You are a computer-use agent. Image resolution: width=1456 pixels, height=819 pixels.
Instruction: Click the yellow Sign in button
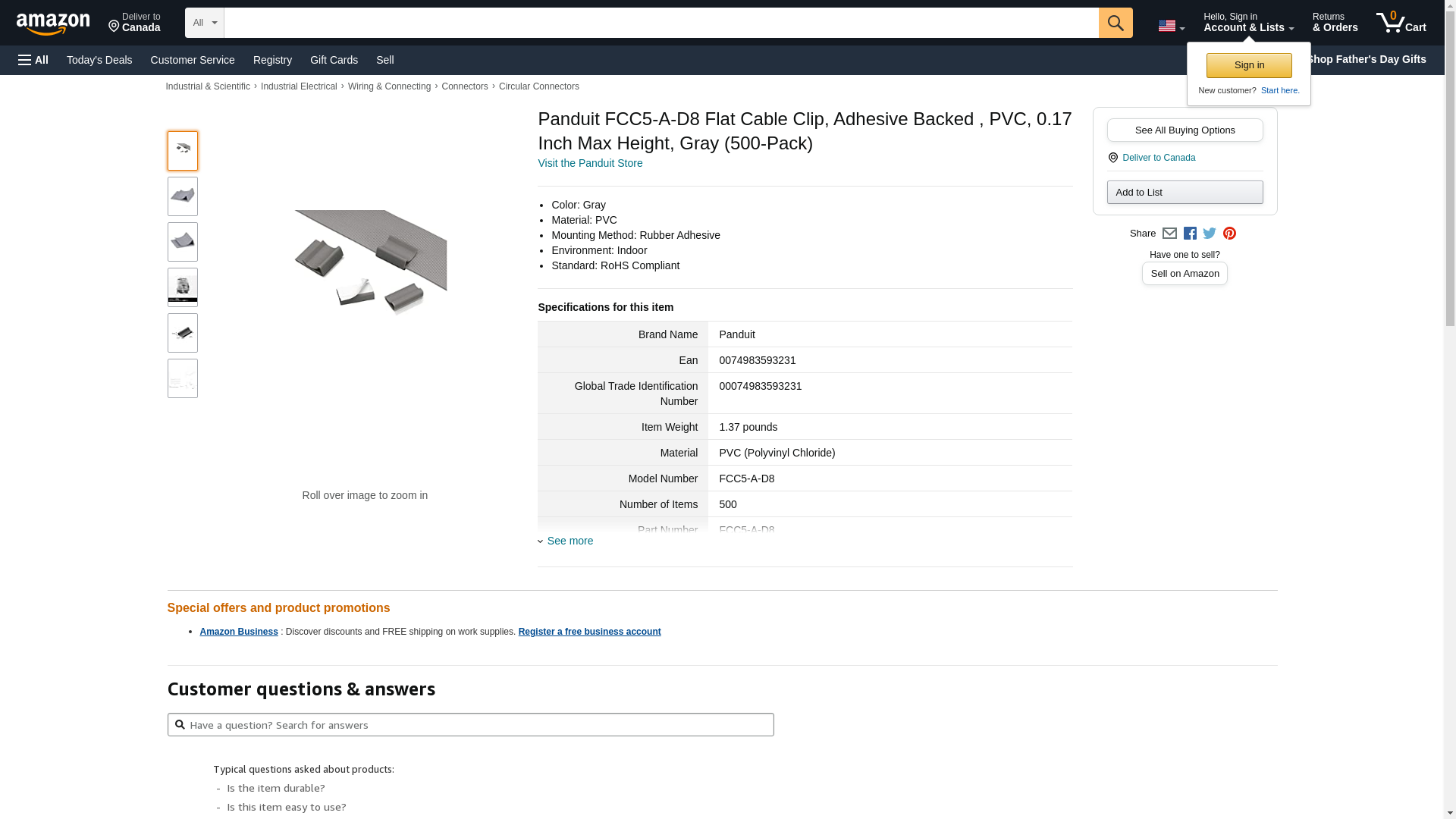coord(1249,65)
